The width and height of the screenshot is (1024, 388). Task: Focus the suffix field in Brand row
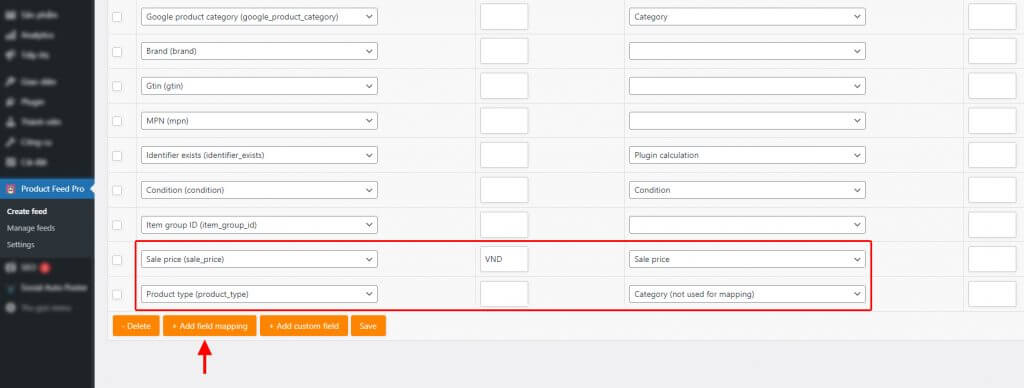[x=992, y=51]
